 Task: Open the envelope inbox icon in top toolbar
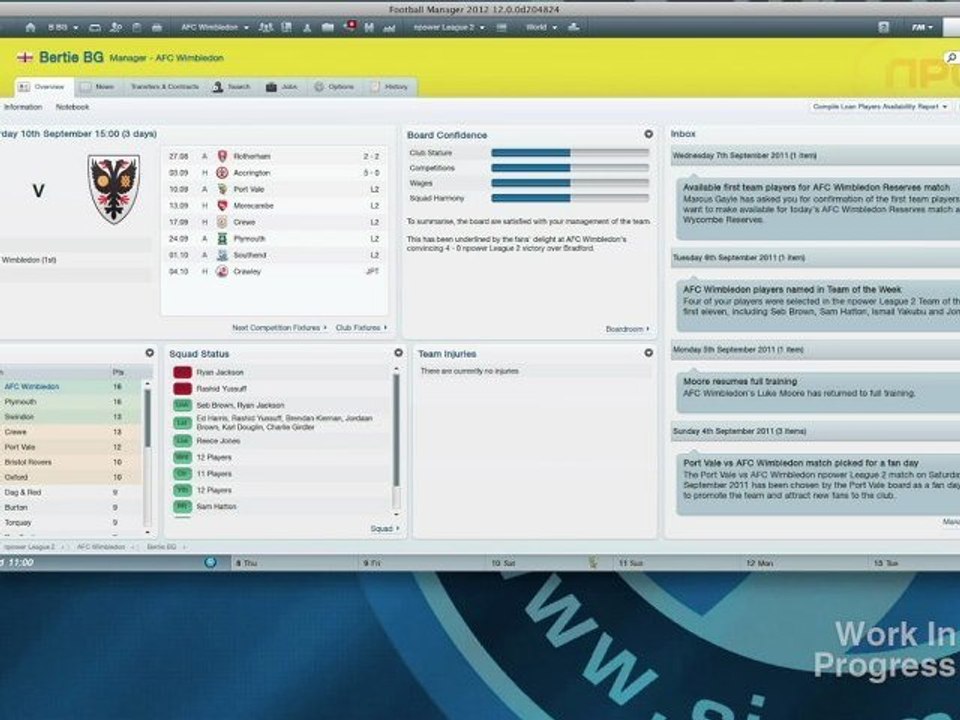95,28
